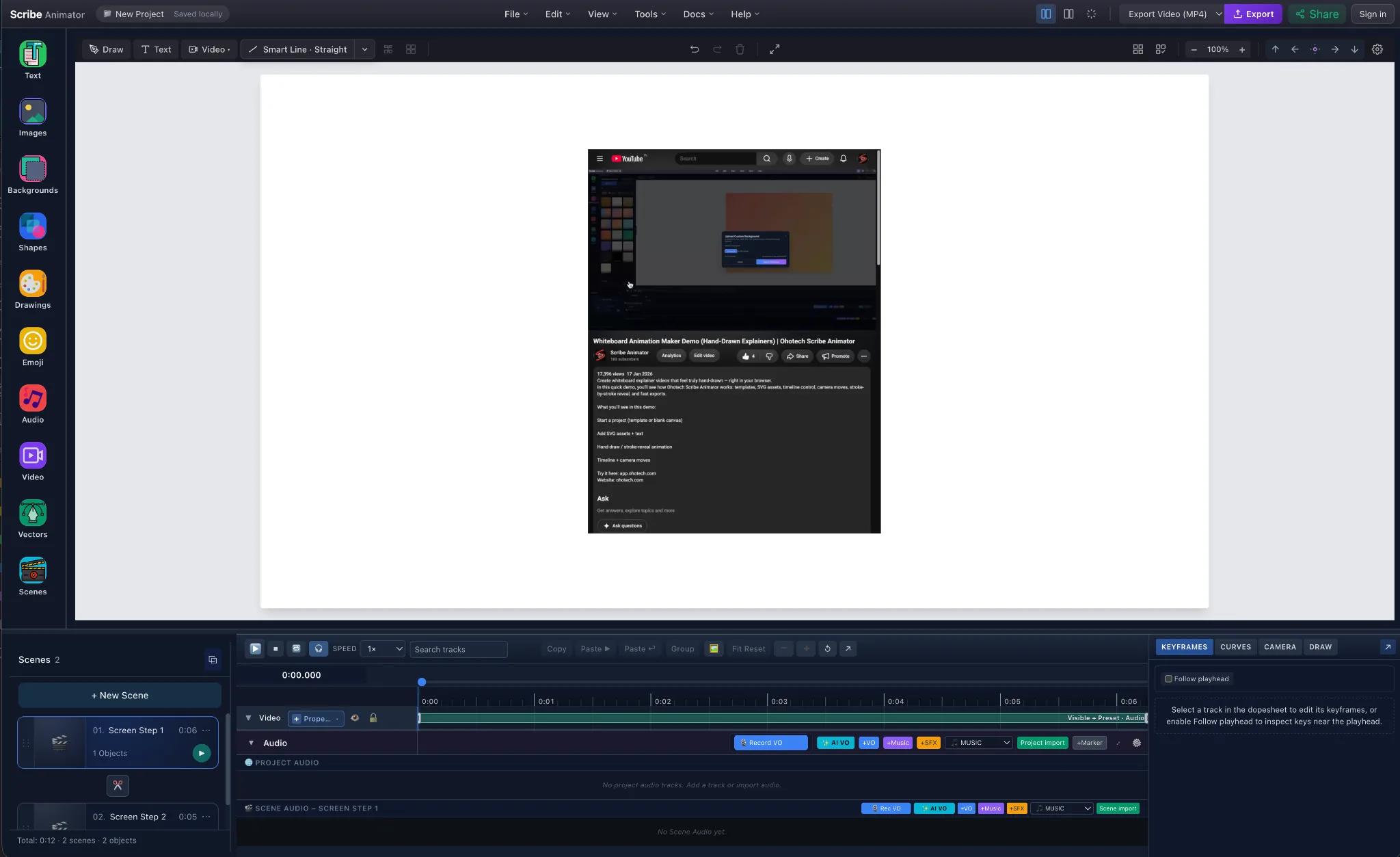The height and width of the screenshot is (857, 1400).
Task: Open the Audio library in sidebar
Action: pos(33,405)
